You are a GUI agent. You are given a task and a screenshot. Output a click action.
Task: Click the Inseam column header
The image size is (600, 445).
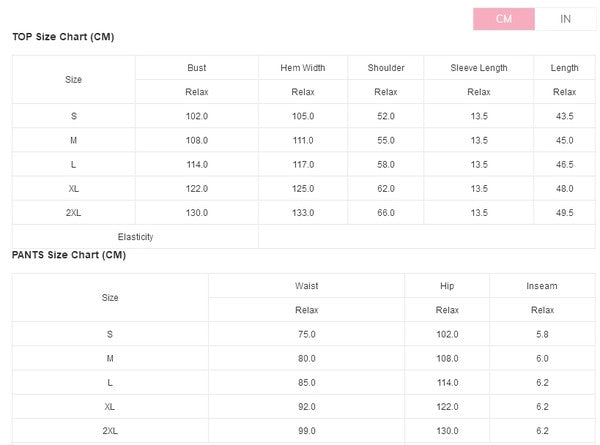pos(542,286)
